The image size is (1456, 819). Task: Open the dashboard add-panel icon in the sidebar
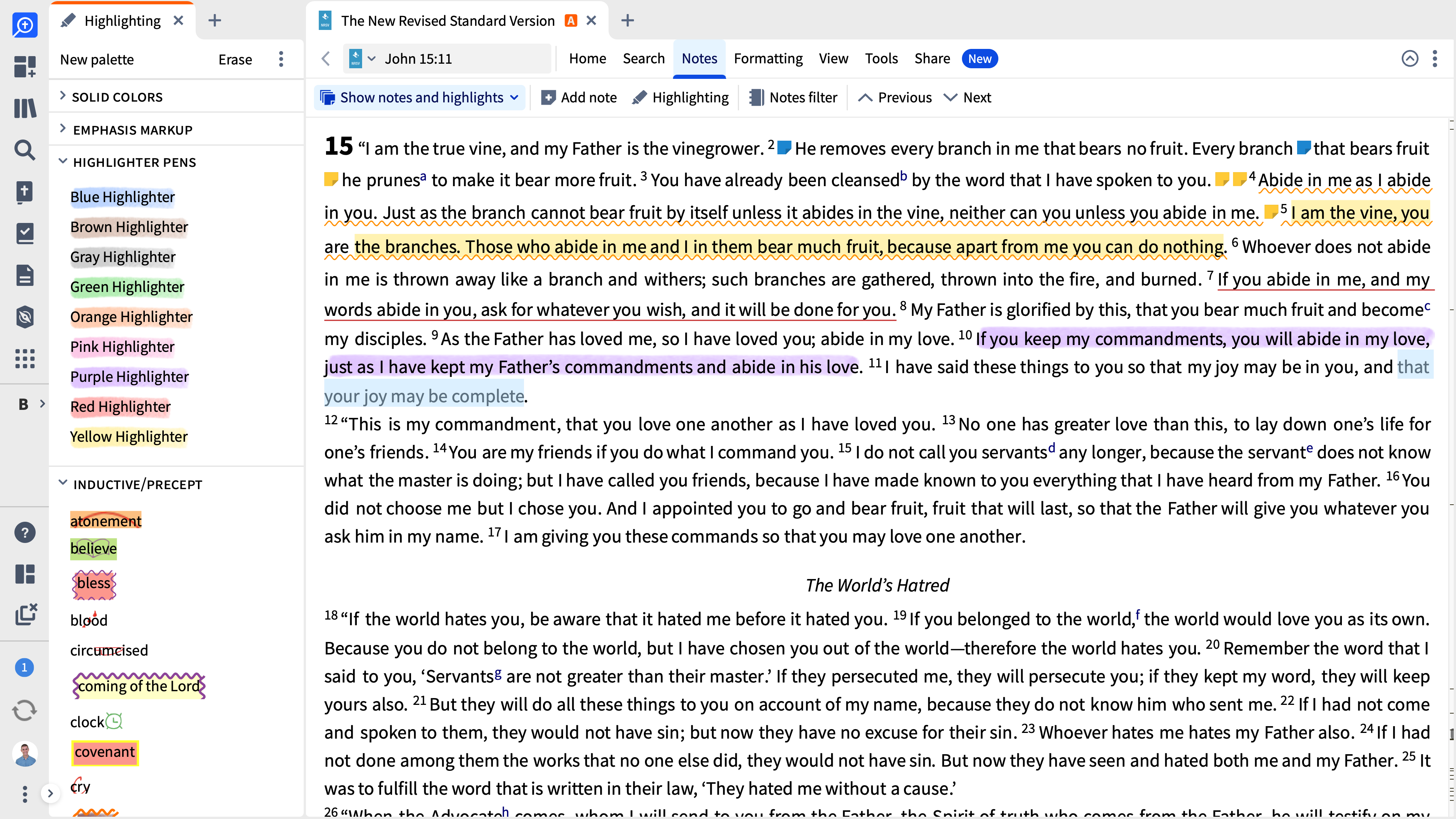(x=24, y=66)
